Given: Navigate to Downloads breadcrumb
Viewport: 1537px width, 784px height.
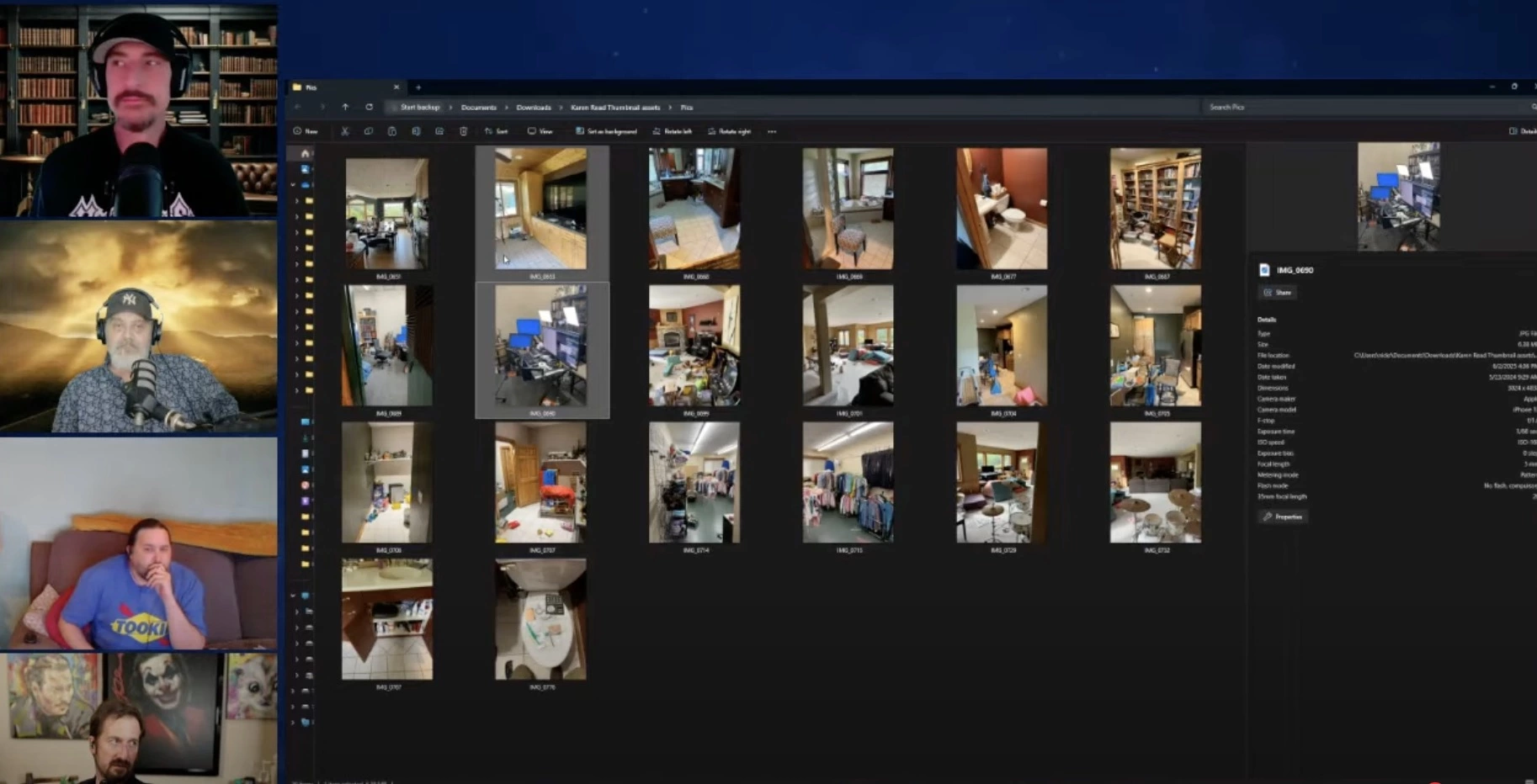Looking at the screenshot, I should (x=534, y=107).
